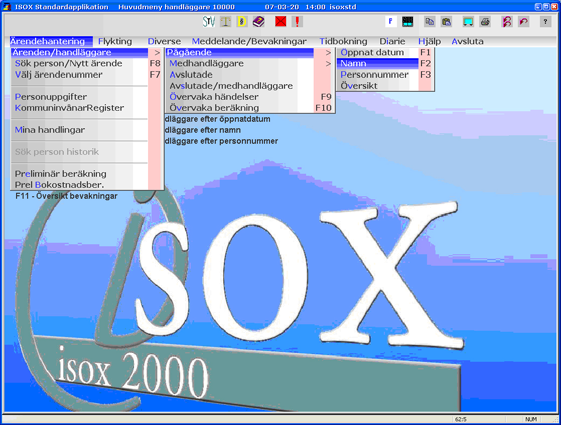Open the Tidbokning menu
561x425 pixels.
[x=343, y=41]
